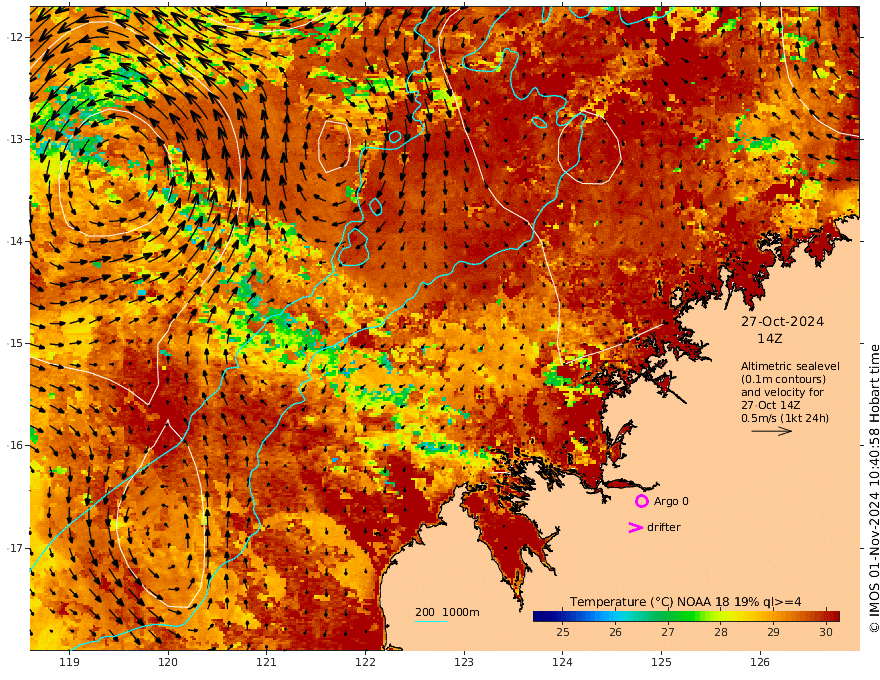The height and width of the screenshot is (680, 880).
Task: Click longitude axis label 123
Action: coord(464,662)
